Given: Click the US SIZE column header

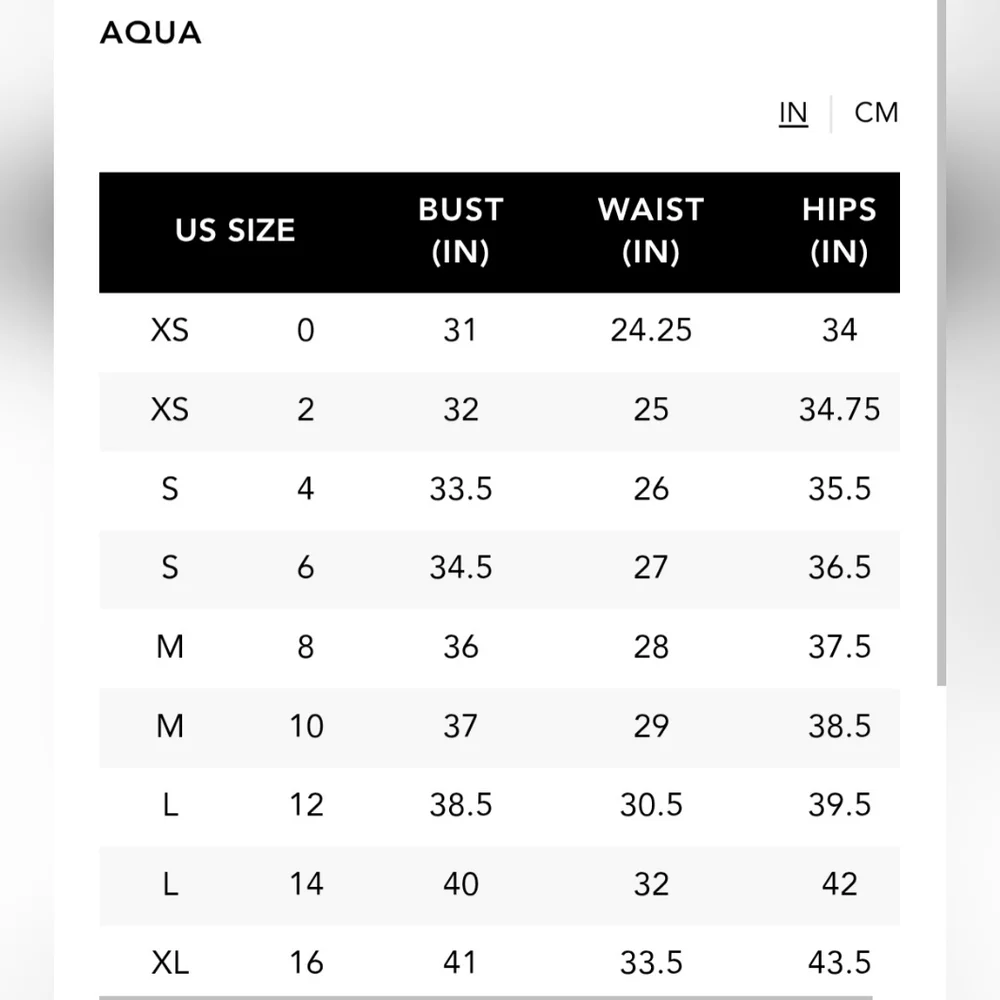Looking at the screenshot, I should tap(235, 231).
